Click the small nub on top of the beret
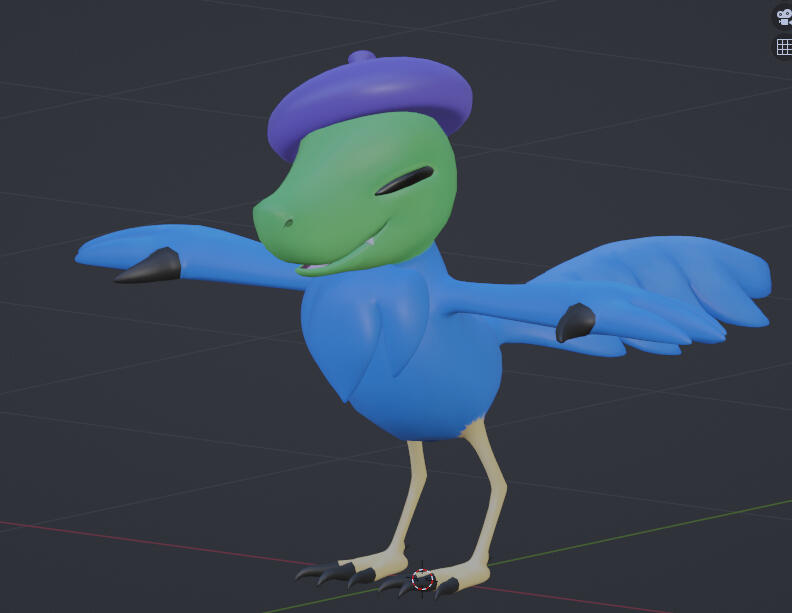This screenshot has width=792, height=613. pos(361,57)
